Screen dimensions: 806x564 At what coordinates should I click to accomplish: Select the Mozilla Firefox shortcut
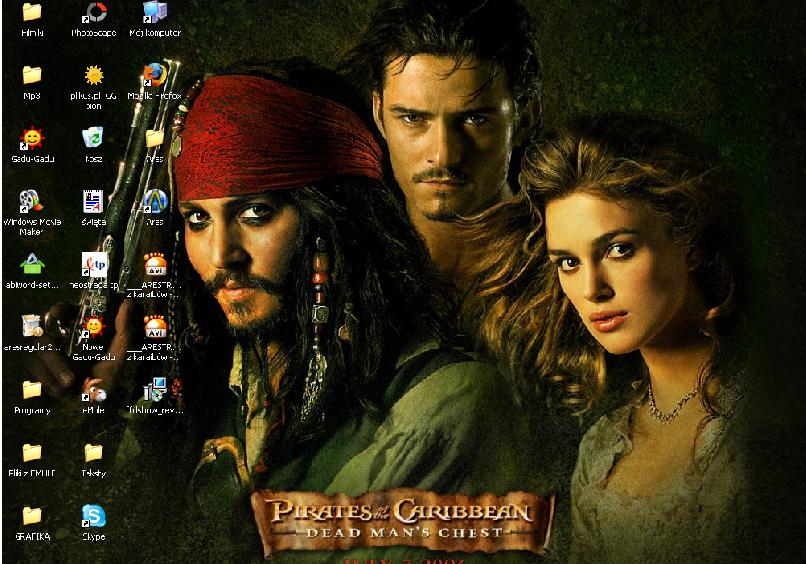(154, 77)
